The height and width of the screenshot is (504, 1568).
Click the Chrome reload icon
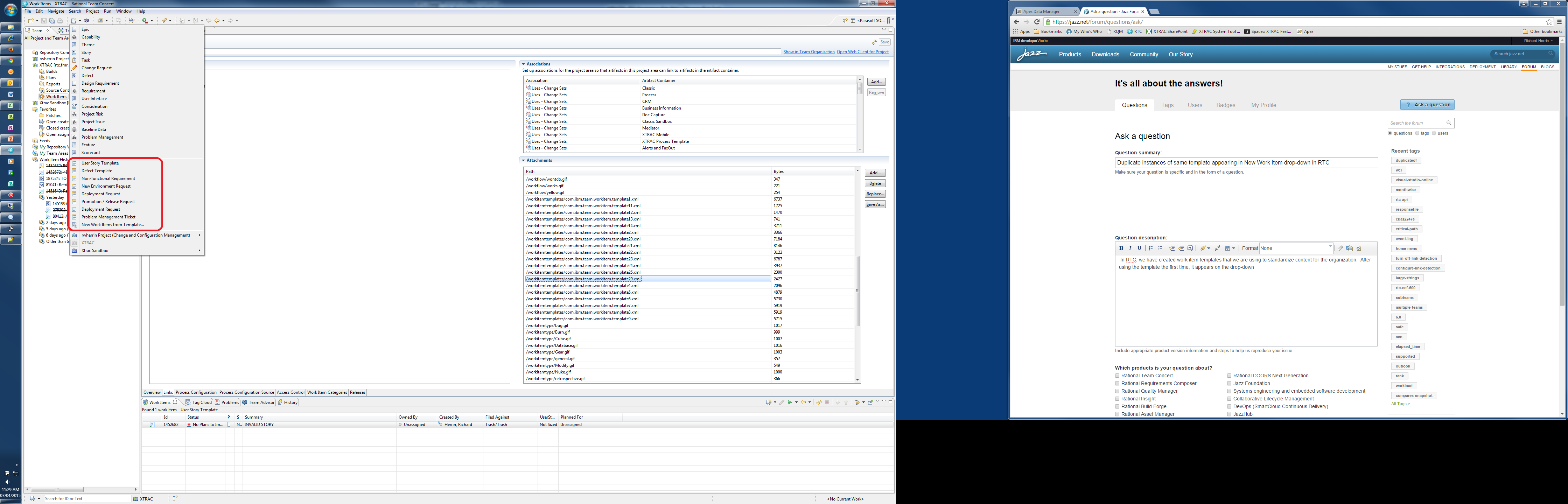click(1037, 22)
